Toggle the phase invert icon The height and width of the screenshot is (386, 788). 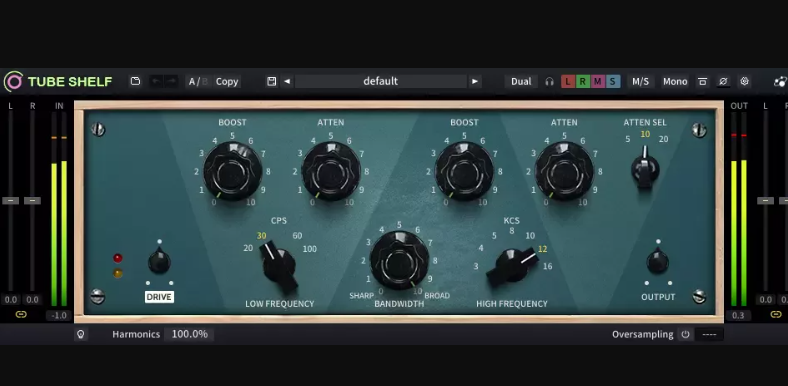point(723,81)
